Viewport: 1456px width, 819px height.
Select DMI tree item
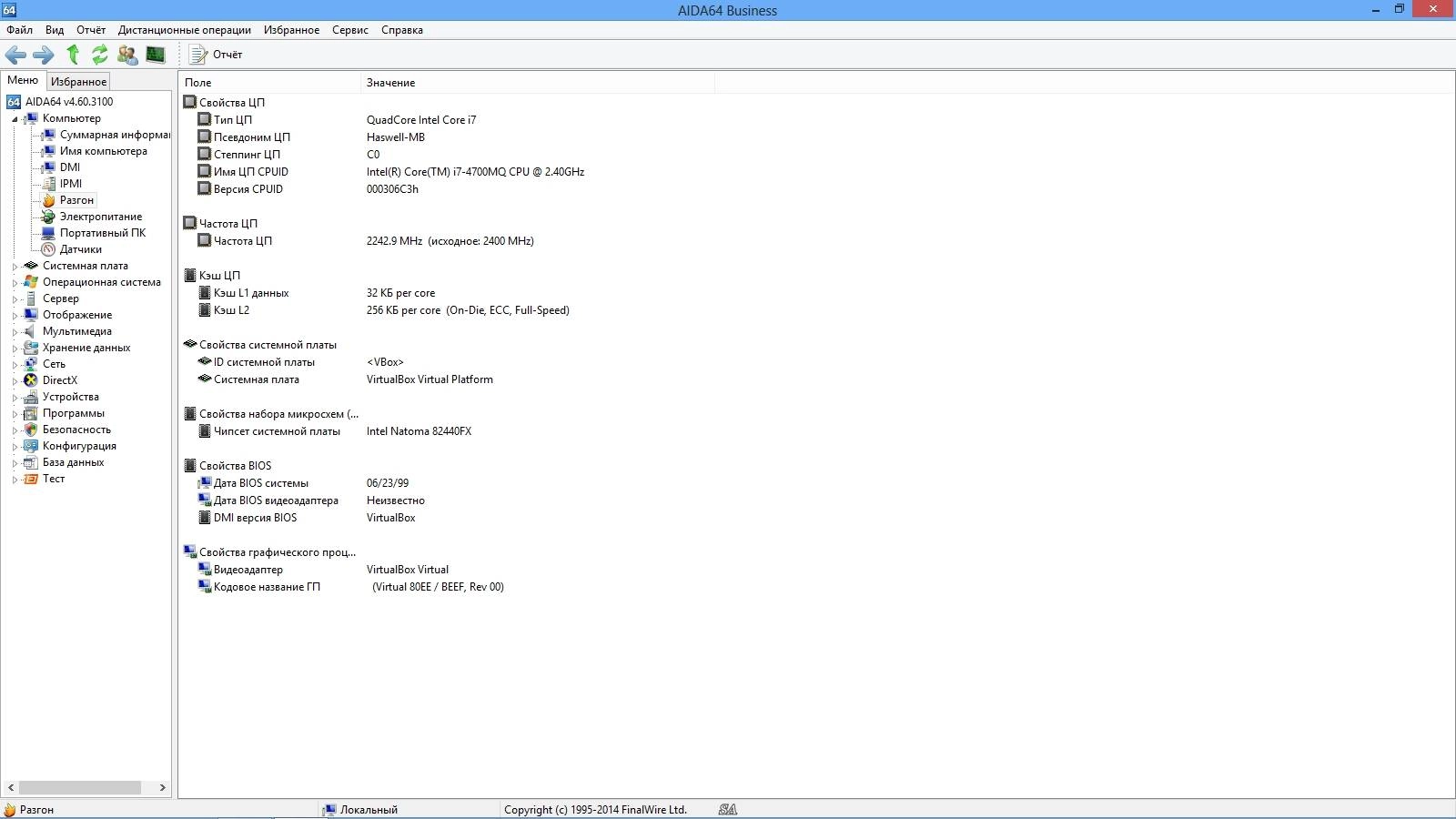[70, 167]
